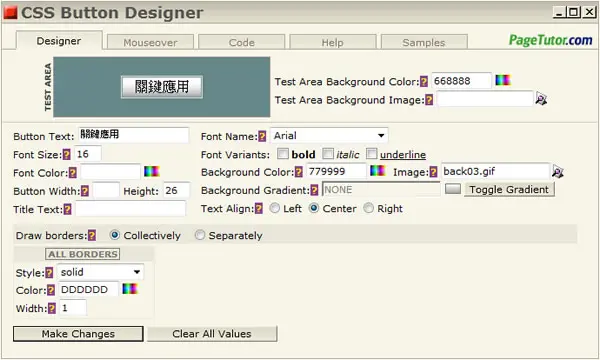Screen dimensions: 600x360
Task: Open help for Test Area Background Image
Action: pos(429,100)
